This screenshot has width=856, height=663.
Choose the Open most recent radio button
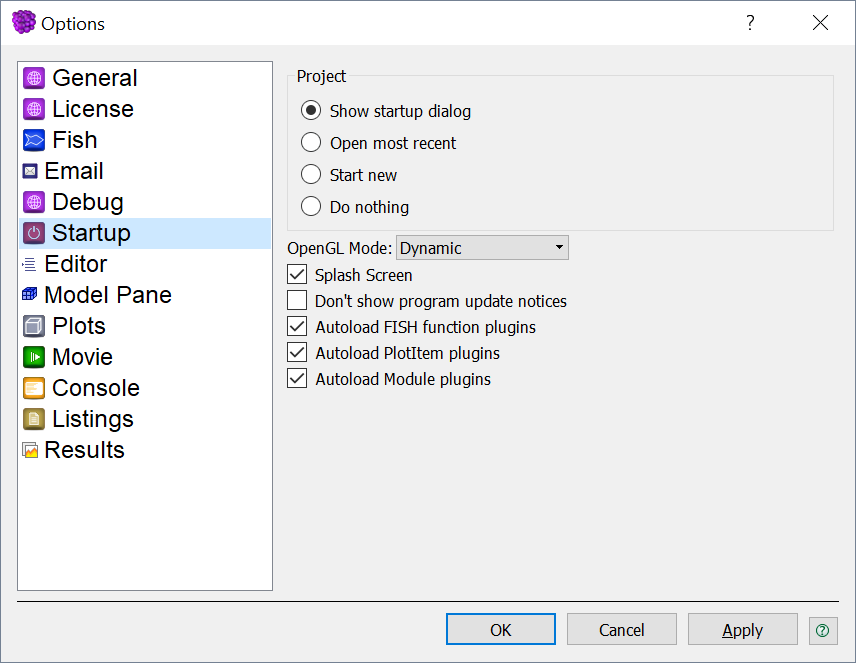point(311,143)
